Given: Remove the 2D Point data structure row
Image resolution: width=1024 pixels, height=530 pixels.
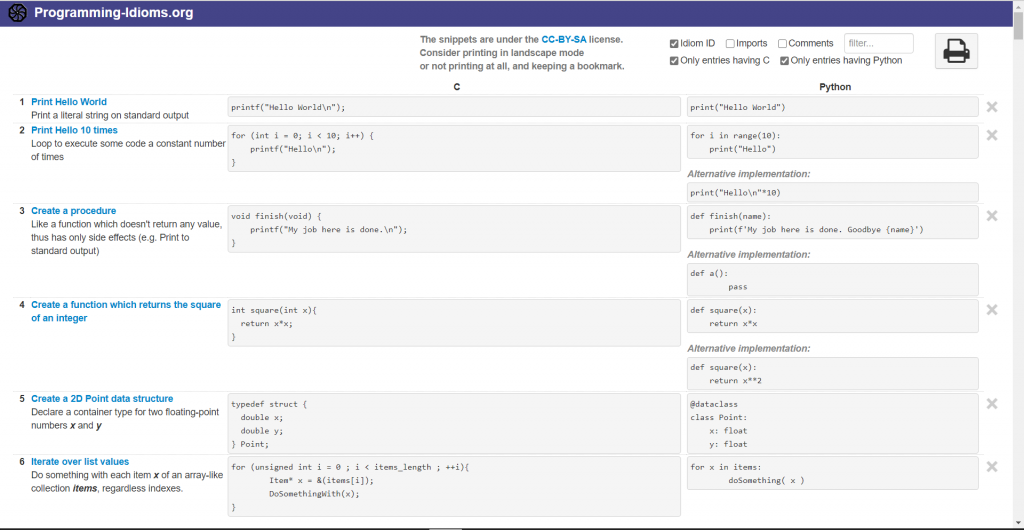Looking at the screenshot, I should [x=992, y=404].
